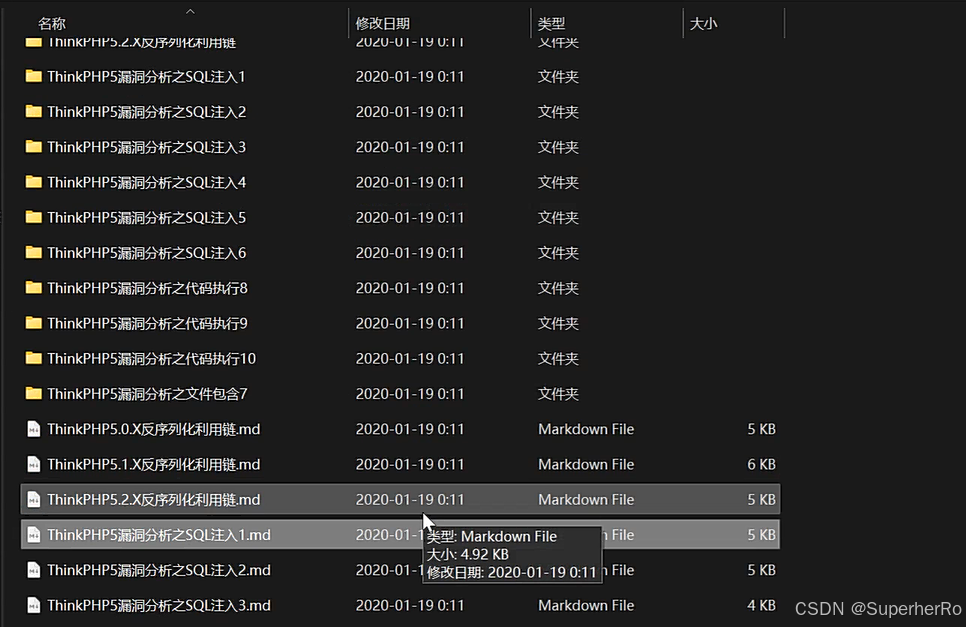Click markdown icon of ThinkPHP5漏洞分析之SQL注入1.md
The height and width of the screenshot is (627, 966).
pyautogui.click(x=34, y=535)
